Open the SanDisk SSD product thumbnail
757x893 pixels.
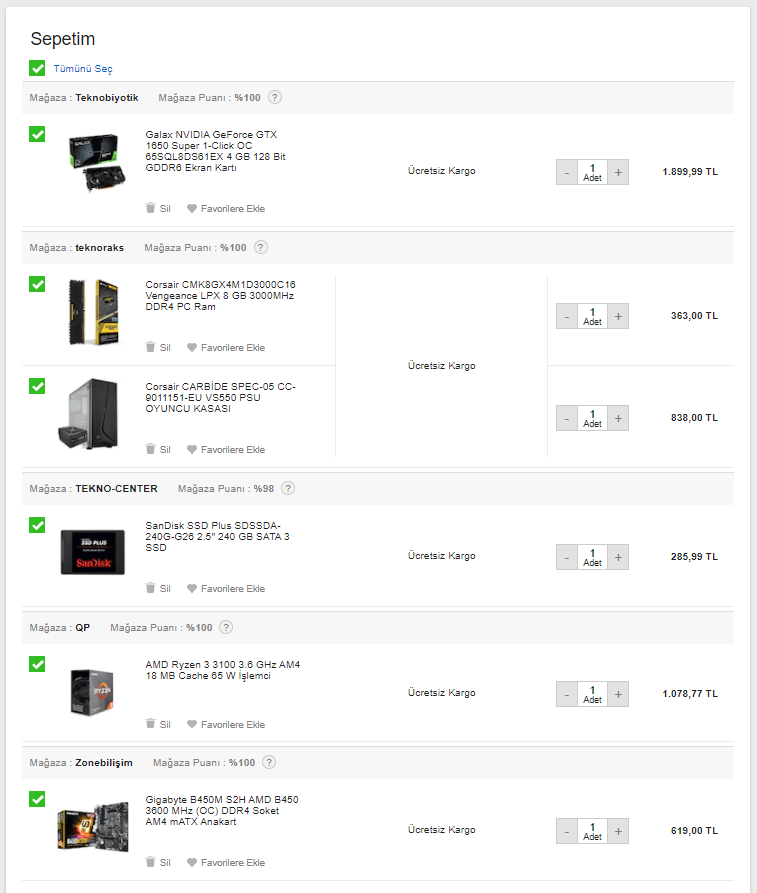pos(93,552)
